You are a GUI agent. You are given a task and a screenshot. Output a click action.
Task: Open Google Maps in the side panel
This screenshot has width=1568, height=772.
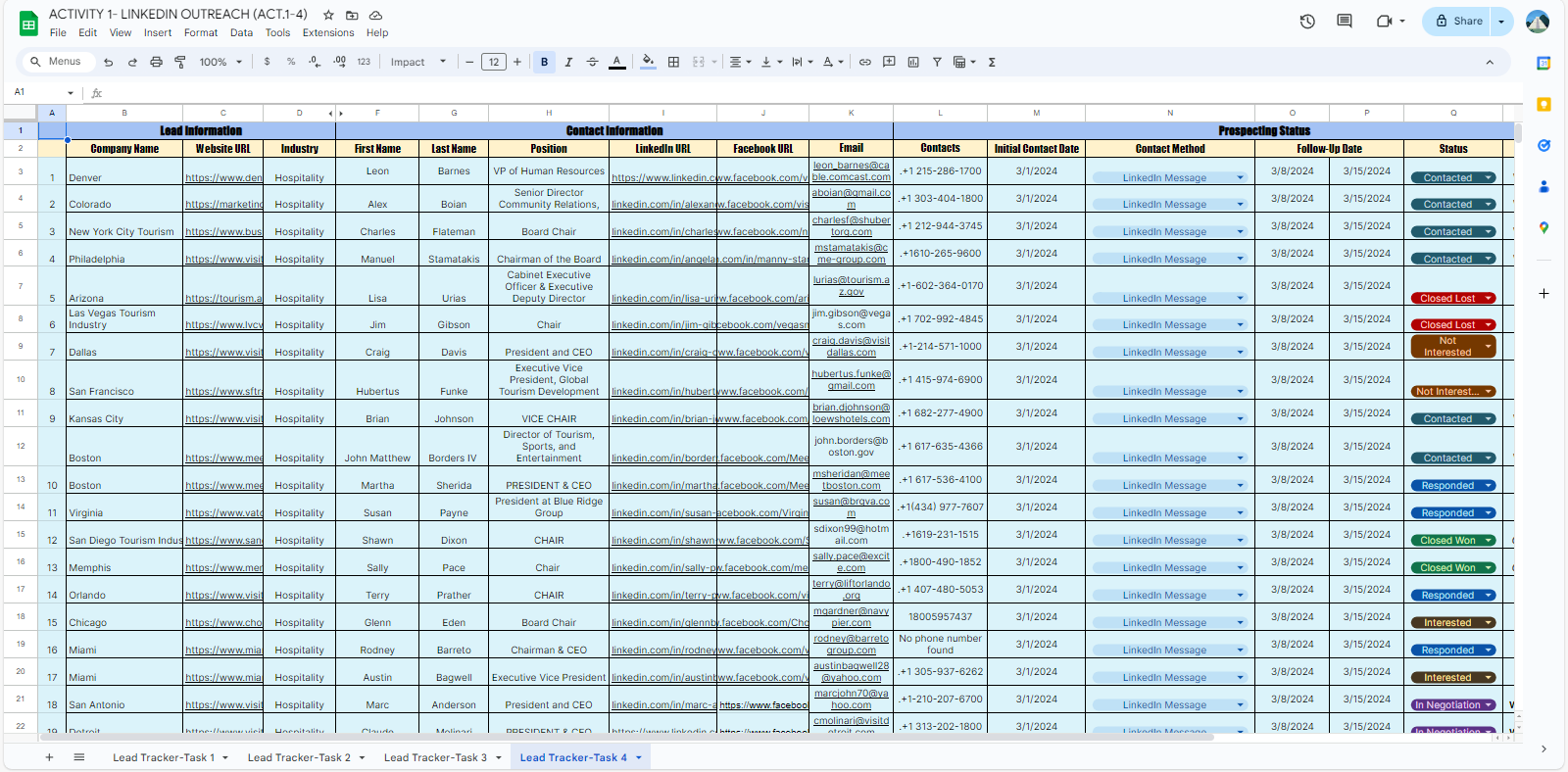point(1543,227)
